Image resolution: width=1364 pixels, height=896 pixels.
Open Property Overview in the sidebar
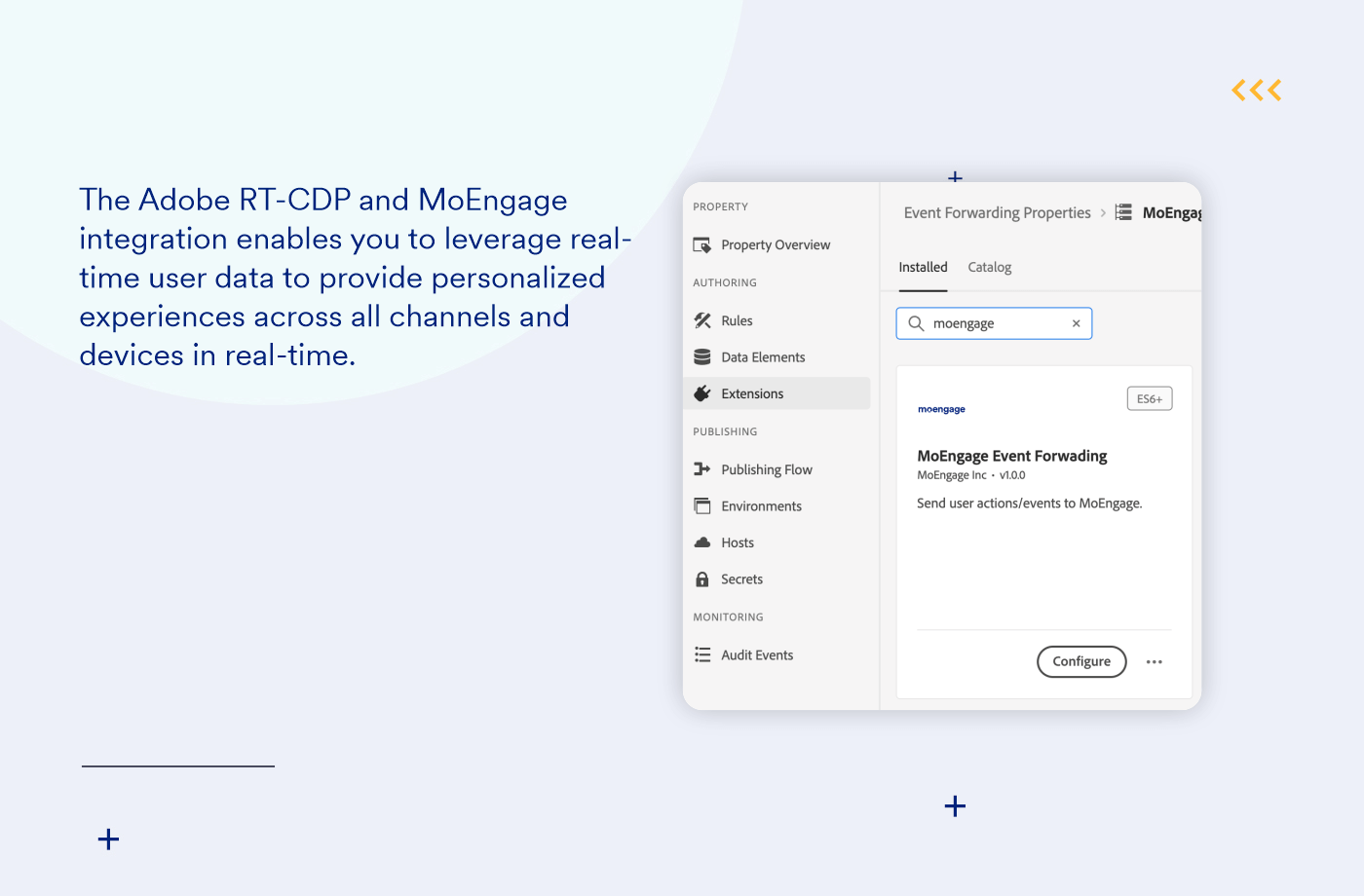[776, 244]
